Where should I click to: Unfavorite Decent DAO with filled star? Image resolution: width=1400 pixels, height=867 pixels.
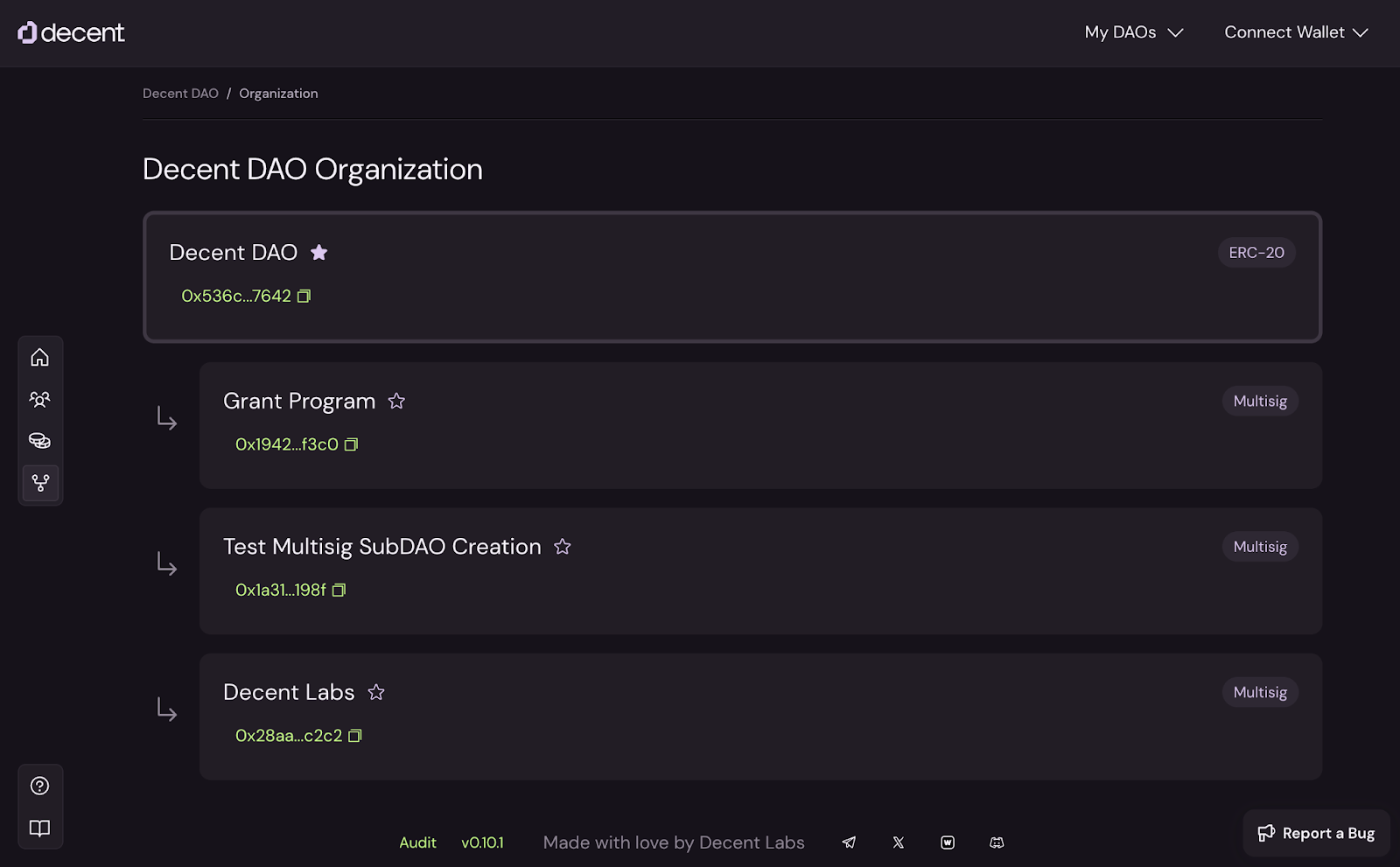coord(319,253)
